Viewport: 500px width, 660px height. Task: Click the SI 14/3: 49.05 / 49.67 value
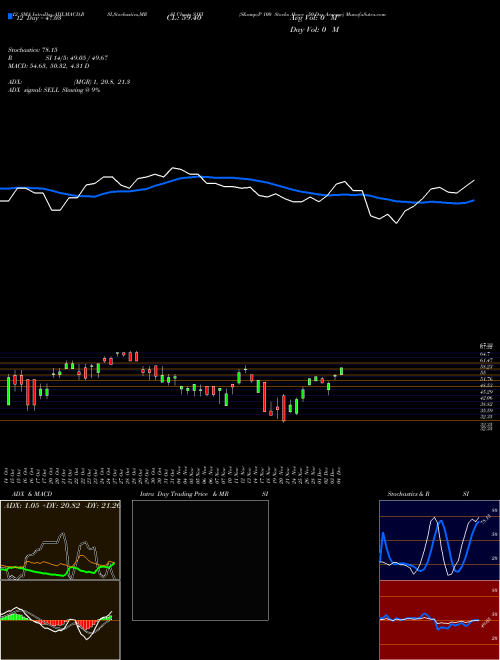tap(77, 58)
